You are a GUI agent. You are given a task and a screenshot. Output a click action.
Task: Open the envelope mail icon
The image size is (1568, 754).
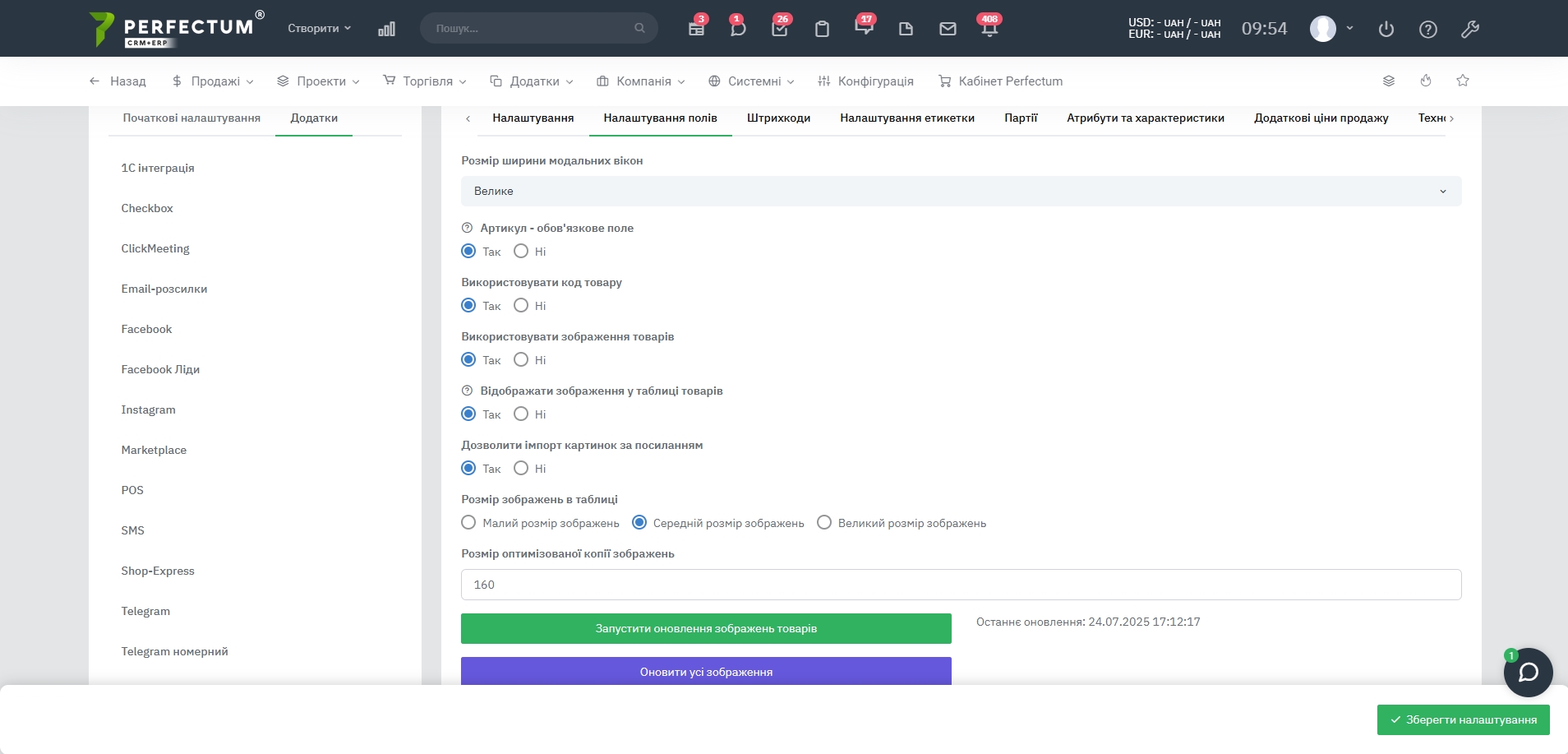[x=948, y=29]
